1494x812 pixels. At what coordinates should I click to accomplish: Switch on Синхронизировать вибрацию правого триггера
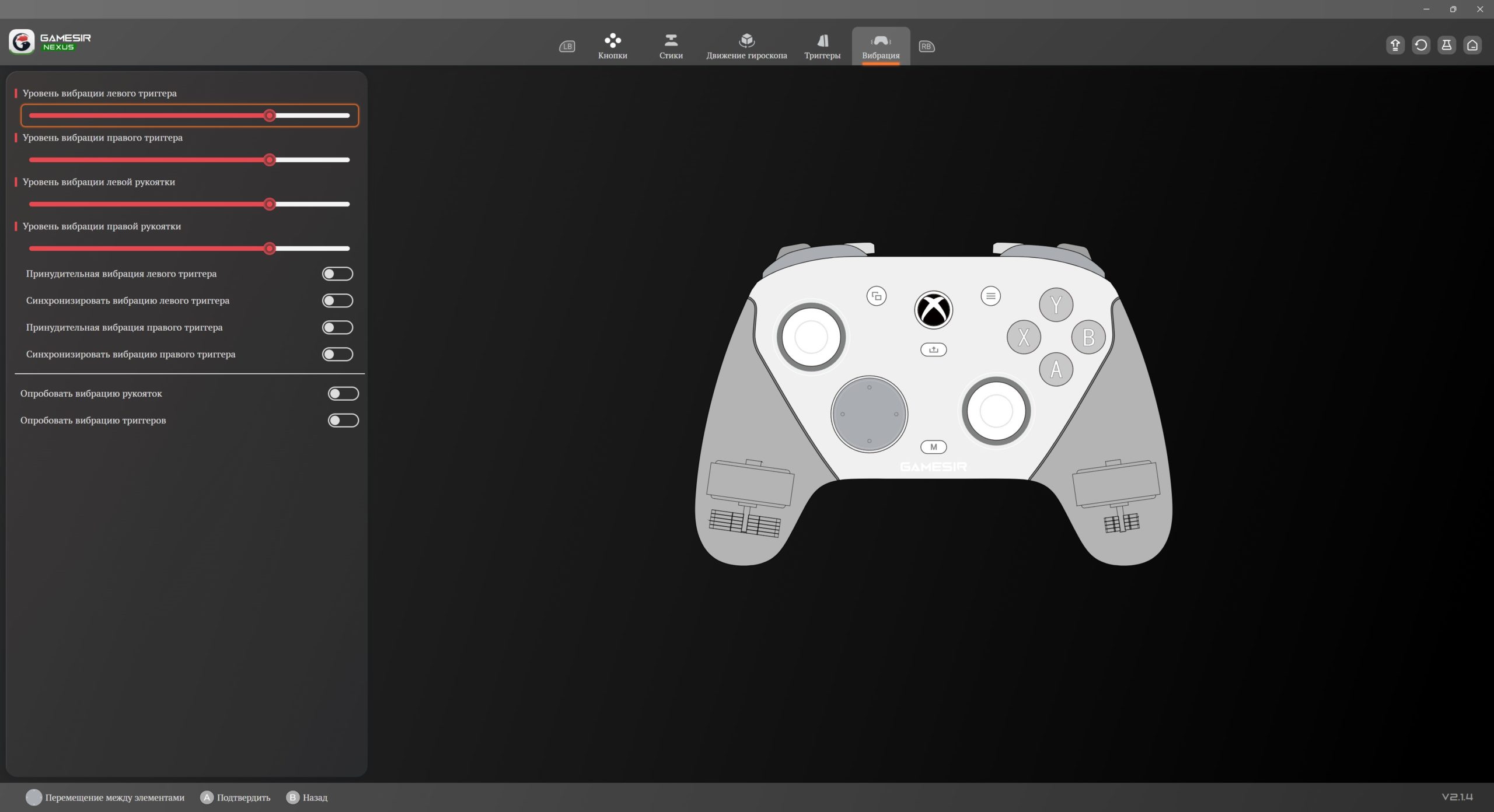(x=337, y=354)
